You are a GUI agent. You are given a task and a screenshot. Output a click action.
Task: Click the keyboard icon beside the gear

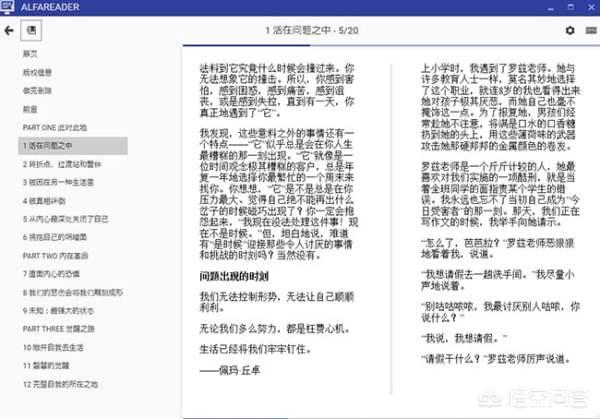(x=591, y=30)
